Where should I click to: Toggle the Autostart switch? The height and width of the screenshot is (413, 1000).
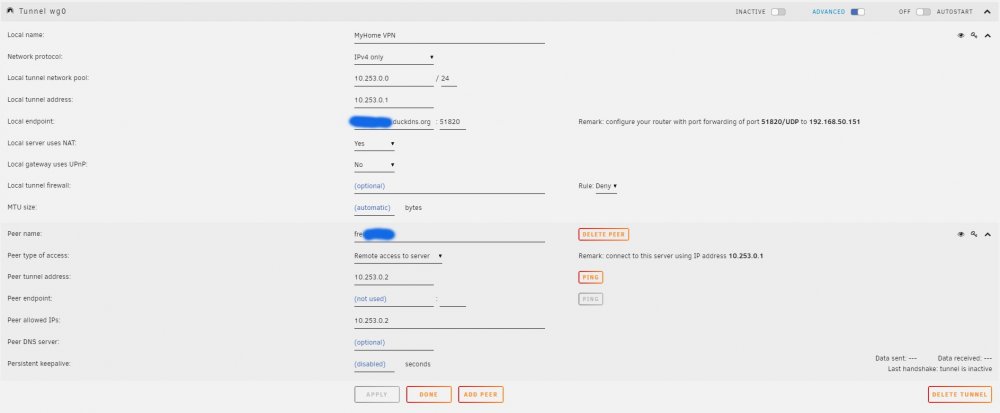pos(923,11)
